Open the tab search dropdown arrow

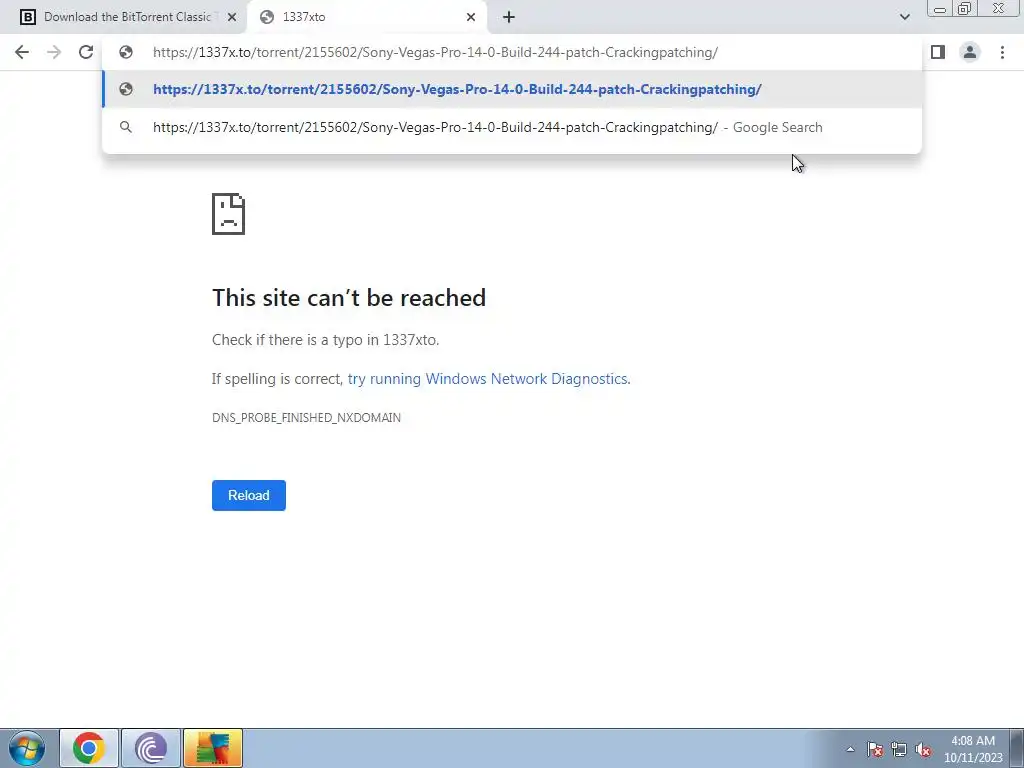(904, 17)
